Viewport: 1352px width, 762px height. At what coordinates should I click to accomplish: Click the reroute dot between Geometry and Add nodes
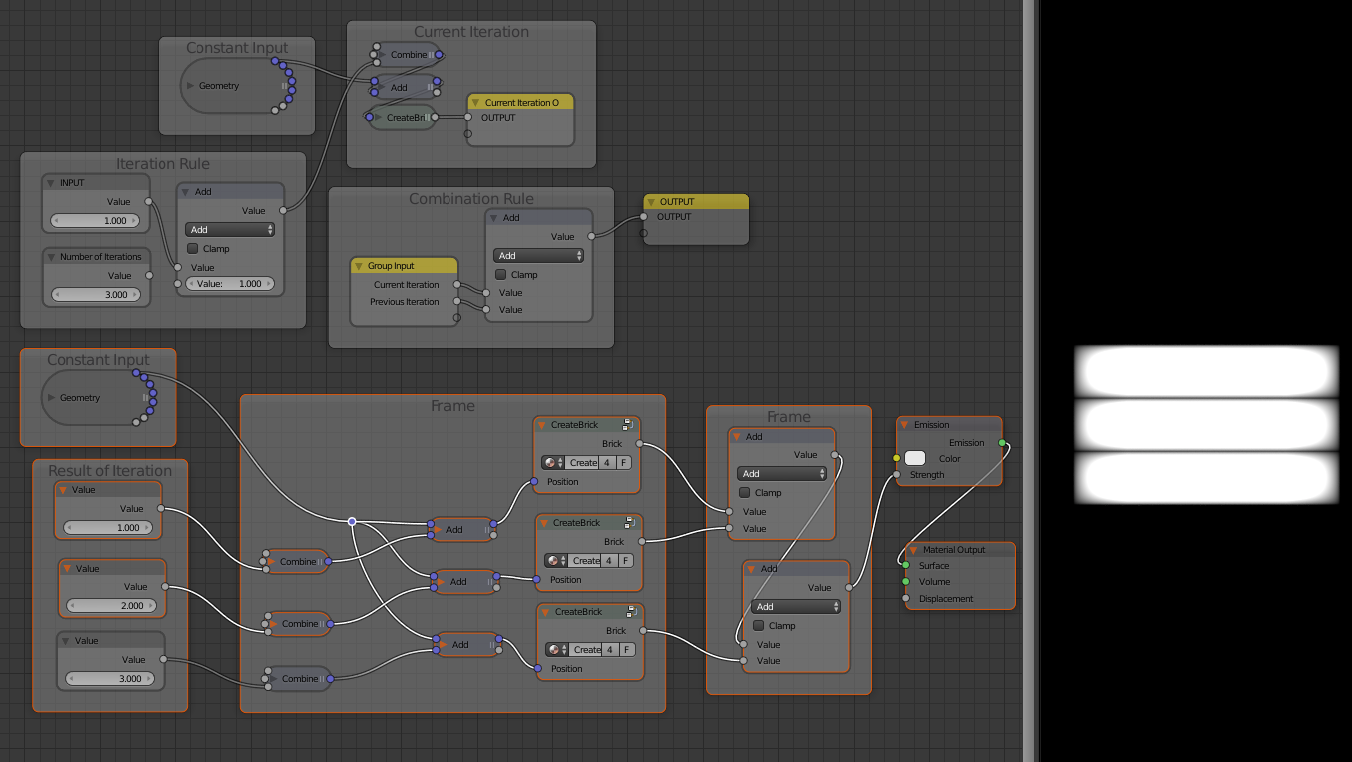(352, 521)
